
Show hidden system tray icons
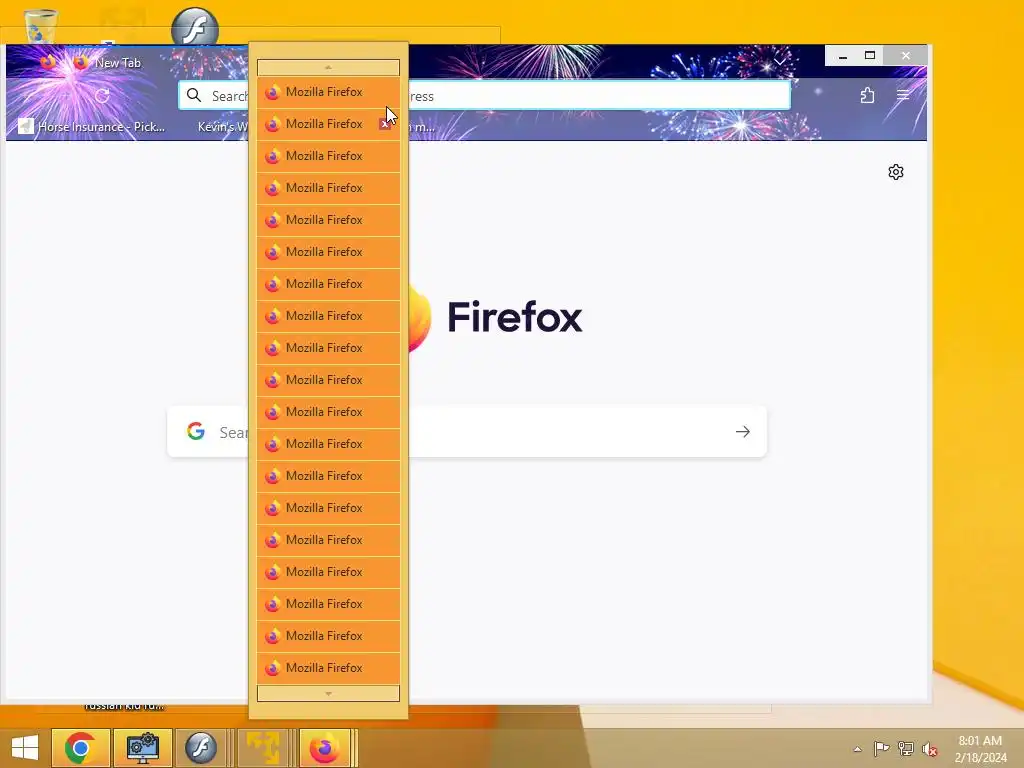[x=857, y=749]
